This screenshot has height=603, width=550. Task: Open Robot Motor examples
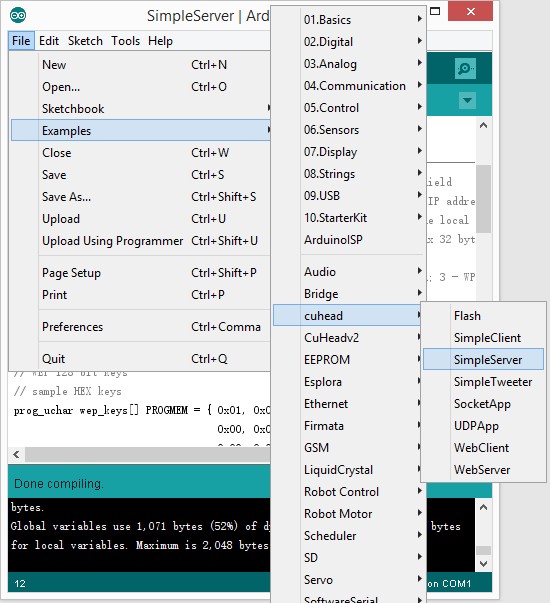click(x=348, y=514)
